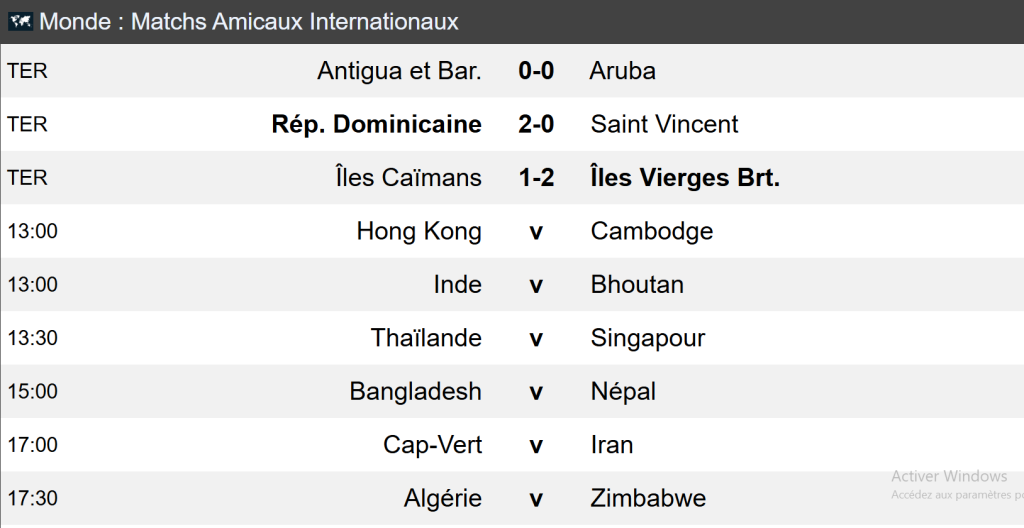Click the world map icon in header
Screen dimensions: 1024x528
(20, 21)
